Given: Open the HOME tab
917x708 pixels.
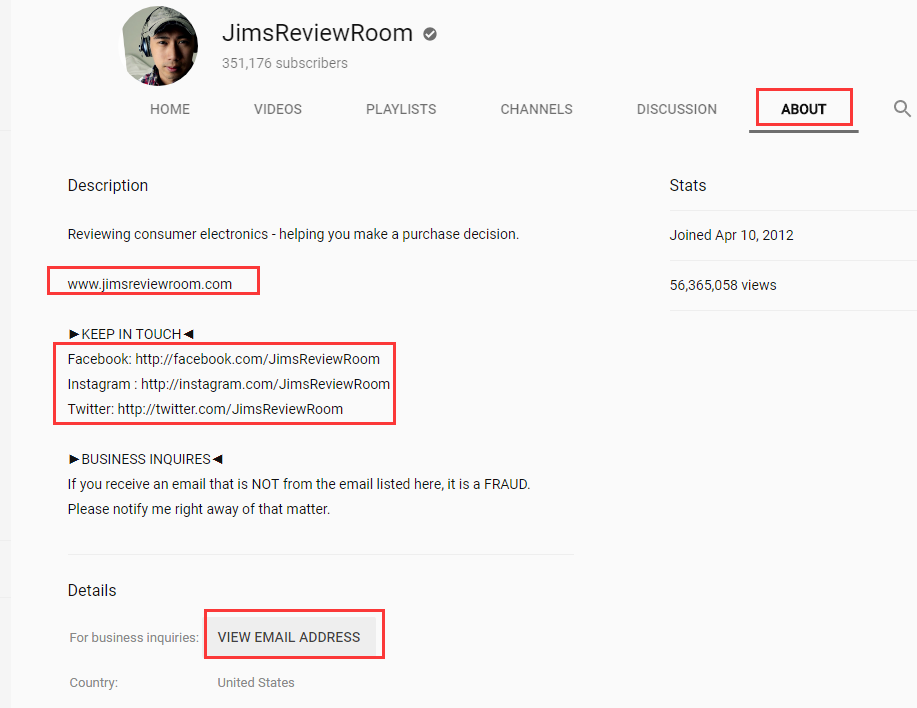Looking at the screenshot, I should click(170, 109).
